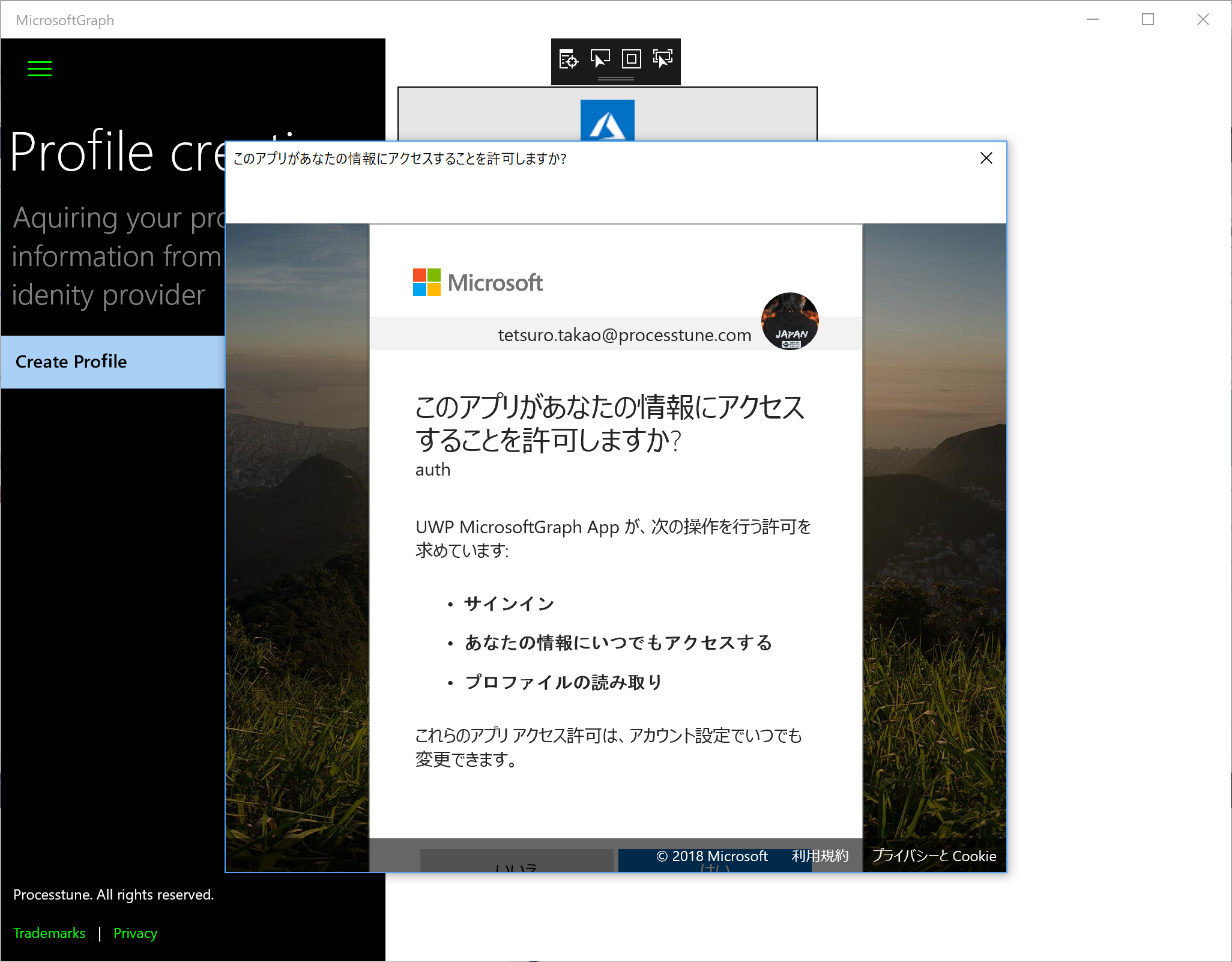Screen dimensions: 1232x962
Task: Enable select element debug tool
Action: point(600,59)
